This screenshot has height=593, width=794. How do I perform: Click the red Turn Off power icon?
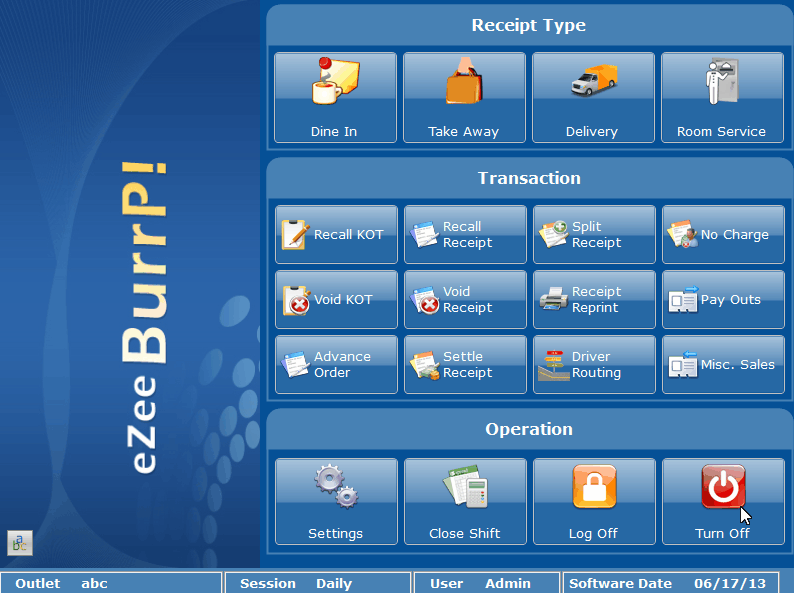point(722,488)
